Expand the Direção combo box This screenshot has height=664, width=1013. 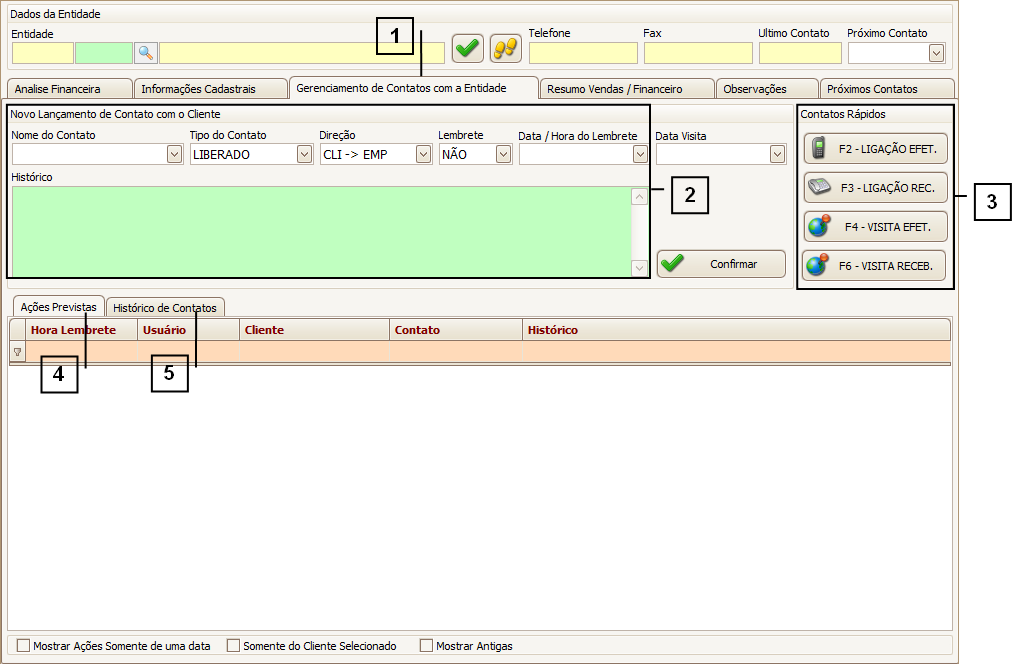[x=423, y=155]
